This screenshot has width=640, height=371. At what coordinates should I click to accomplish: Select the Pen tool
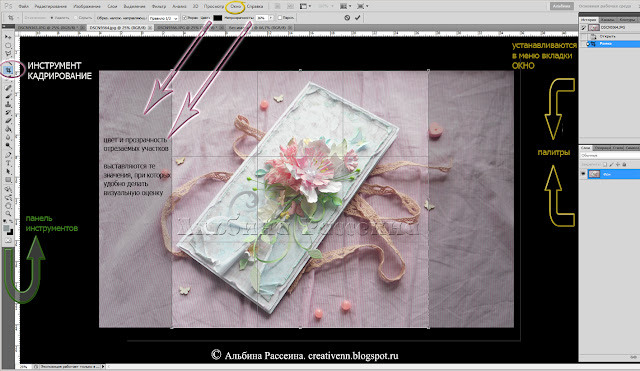click(x=8, y=155)
